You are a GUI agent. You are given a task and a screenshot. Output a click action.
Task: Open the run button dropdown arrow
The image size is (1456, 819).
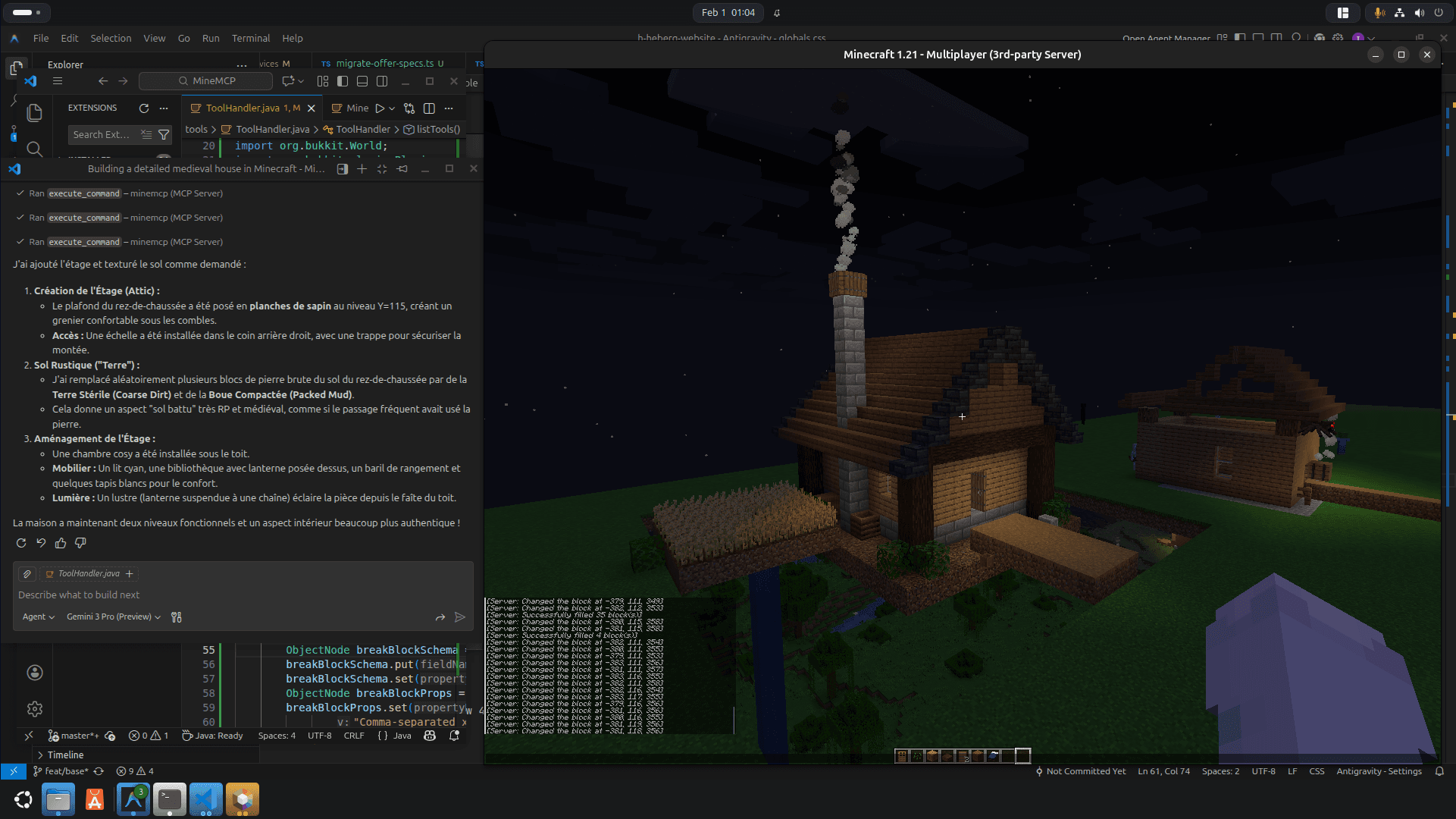pyautogui.click(x=392, y=108)
